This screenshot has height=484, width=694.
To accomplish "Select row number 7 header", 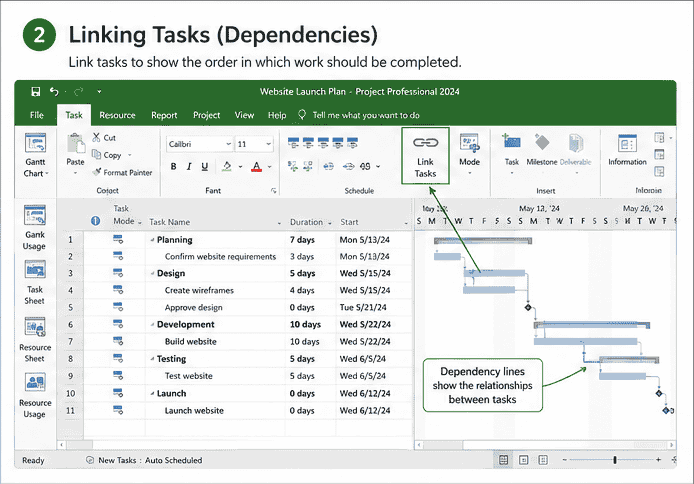I will [70, 342].
